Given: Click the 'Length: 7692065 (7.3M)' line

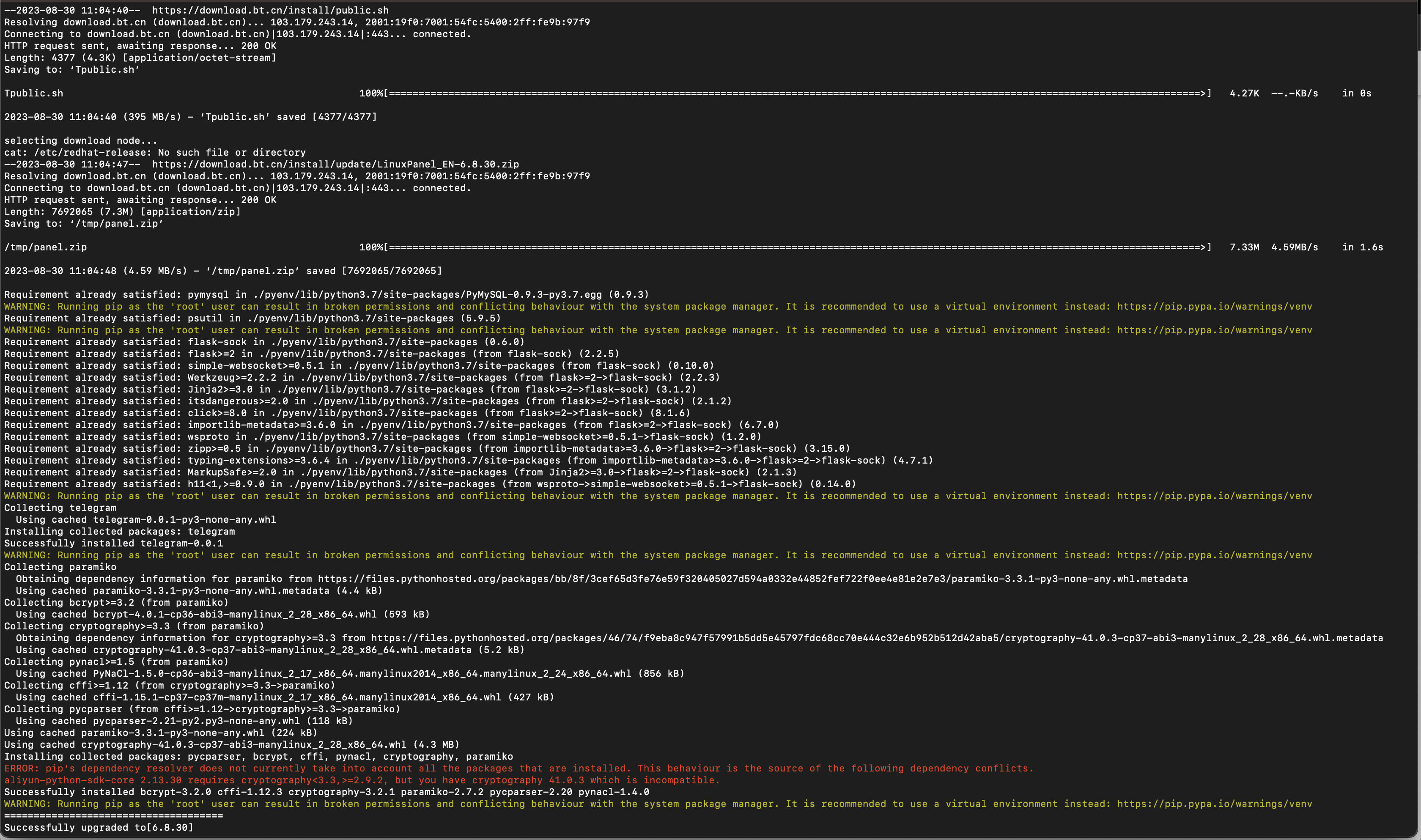Looking at the screenshot, I should 122,212.
